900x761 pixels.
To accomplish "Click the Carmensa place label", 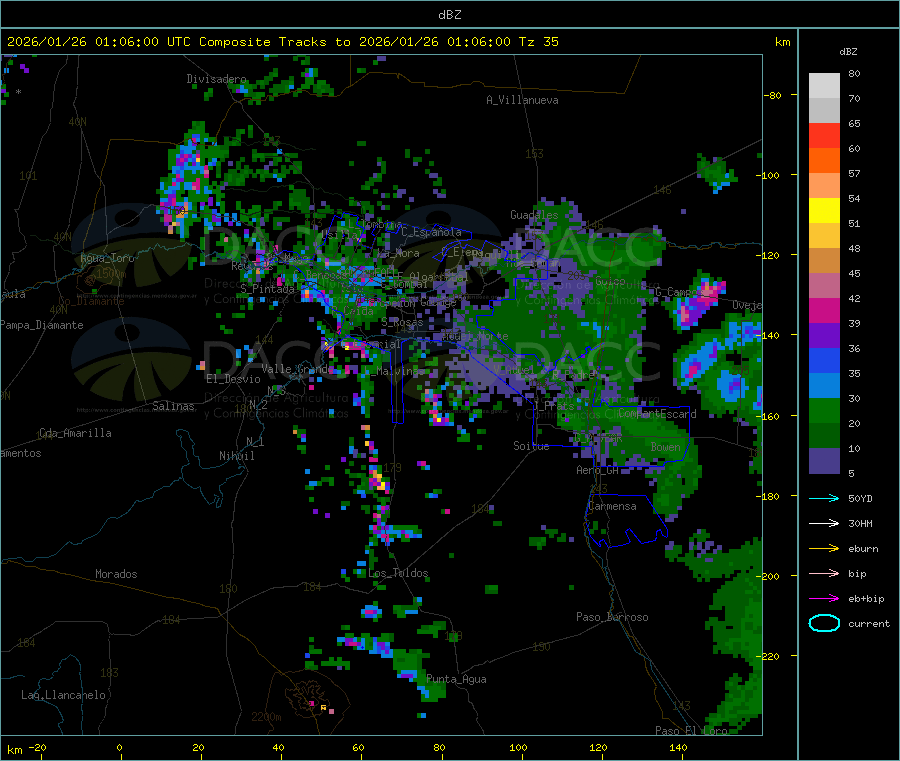I will pyautogui.click(x=612, y=506).
